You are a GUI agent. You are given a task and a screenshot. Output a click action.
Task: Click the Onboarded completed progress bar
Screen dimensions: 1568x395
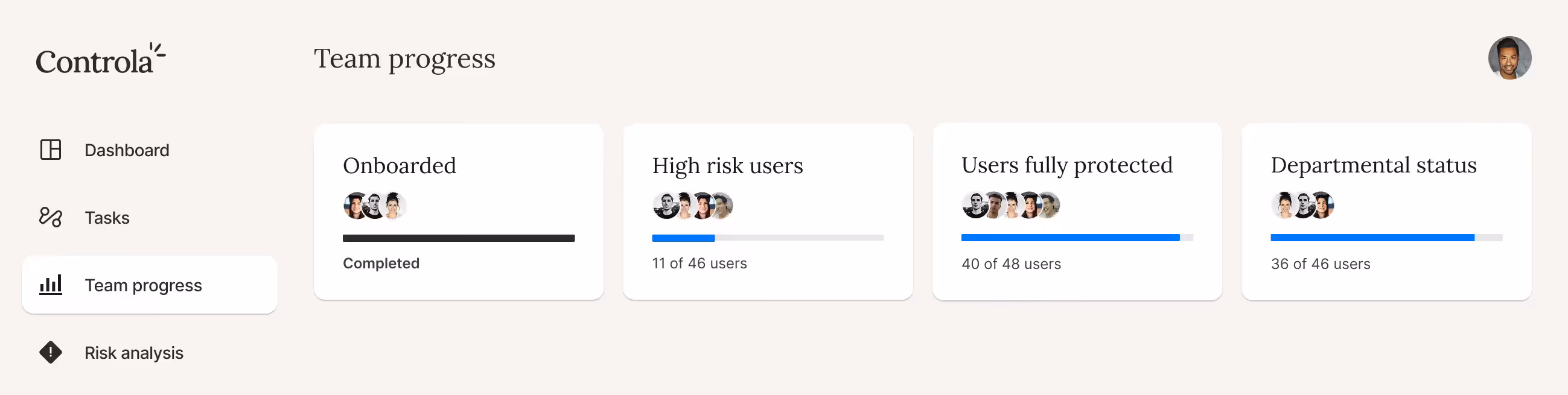click(458, 238)
